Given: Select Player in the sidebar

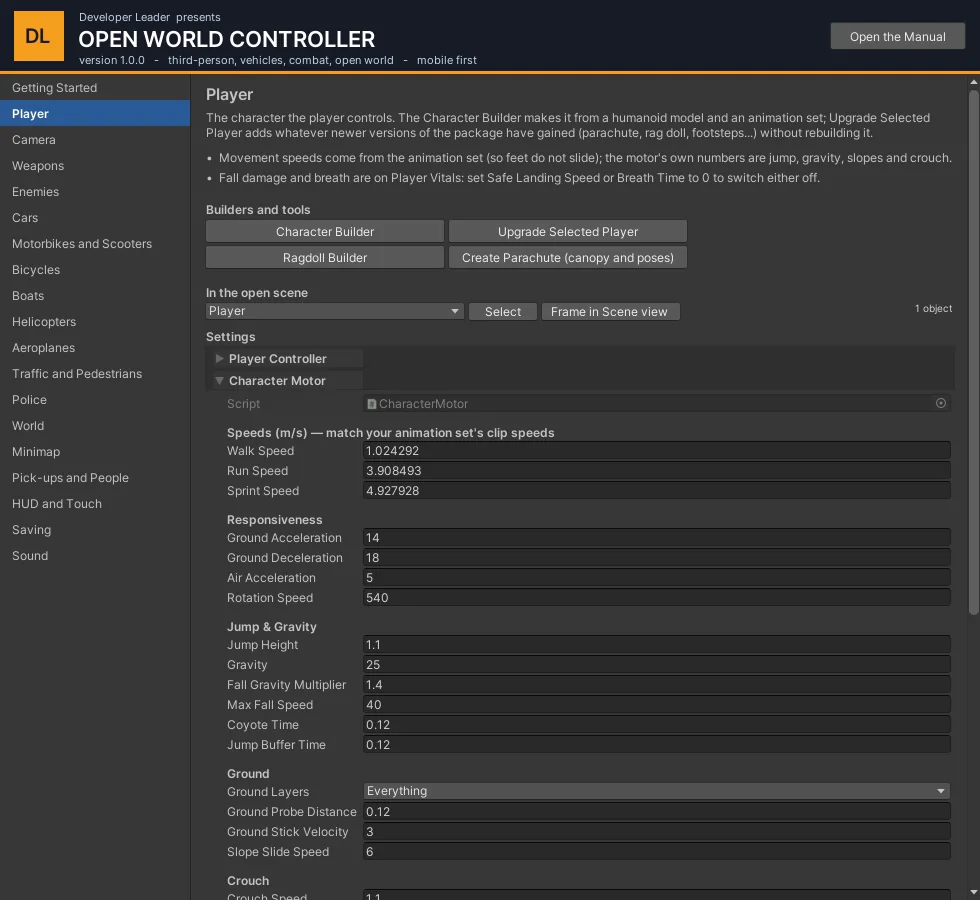Looking at the screenshot, I should tap(95, 114).
